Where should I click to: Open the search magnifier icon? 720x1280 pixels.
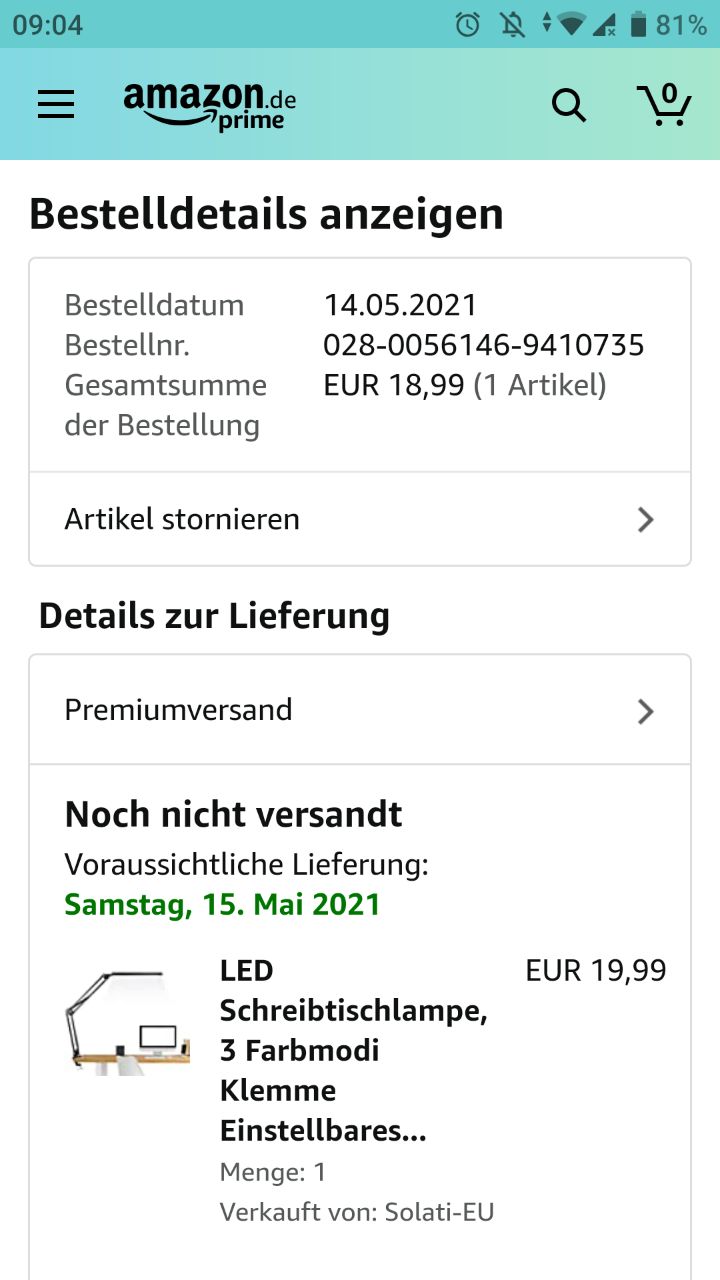point(569,104)
